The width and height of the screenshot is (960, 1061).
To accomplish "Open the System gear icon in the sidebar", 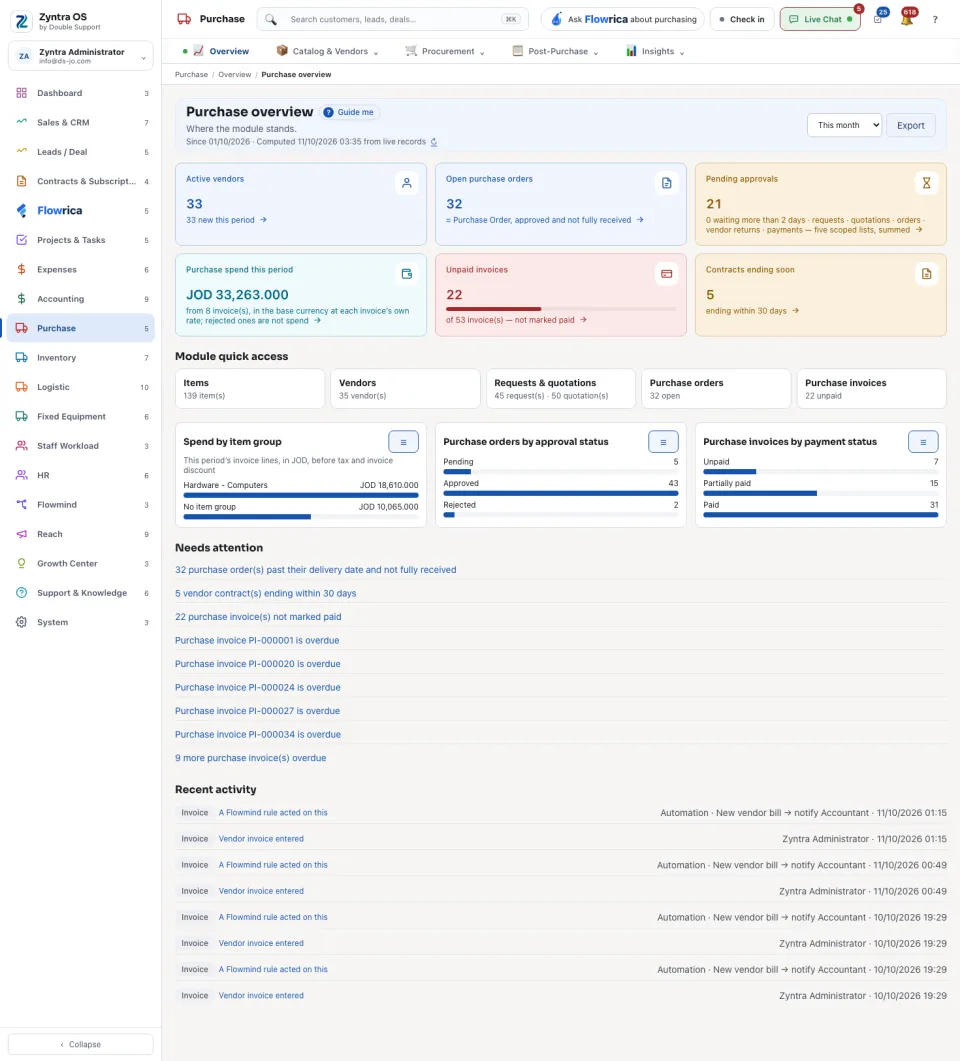I will (22, 622).
